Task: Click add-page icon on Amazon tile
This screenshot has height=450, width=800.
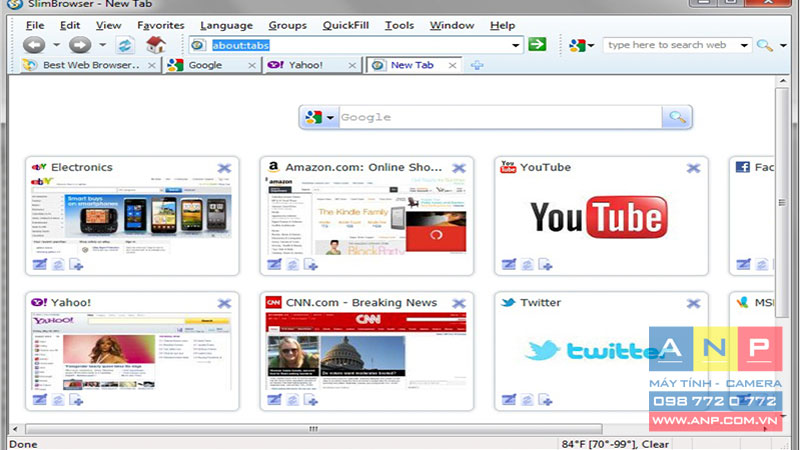Action: pyautogui.click(x=311, y=264)
